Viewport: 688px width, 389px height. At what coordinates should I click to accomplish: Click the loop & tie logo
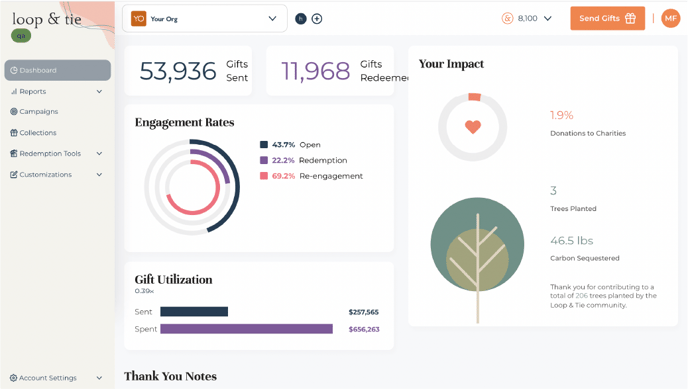coord(47,19)
